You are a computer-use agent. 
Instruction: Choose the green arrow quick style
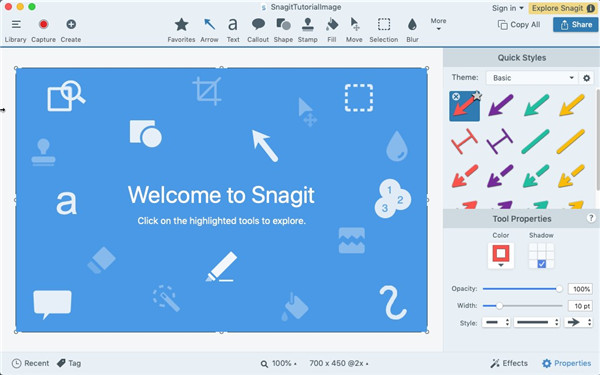click(x=536, y=105)
